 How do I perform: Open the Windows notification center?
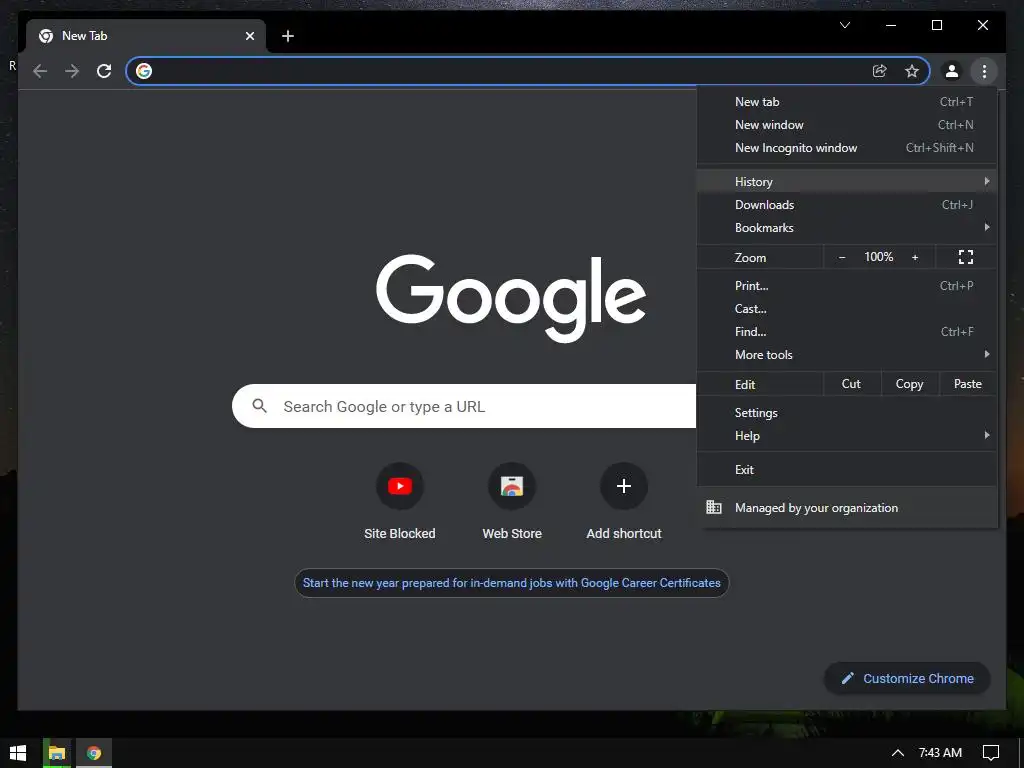(x=991, y=753)
